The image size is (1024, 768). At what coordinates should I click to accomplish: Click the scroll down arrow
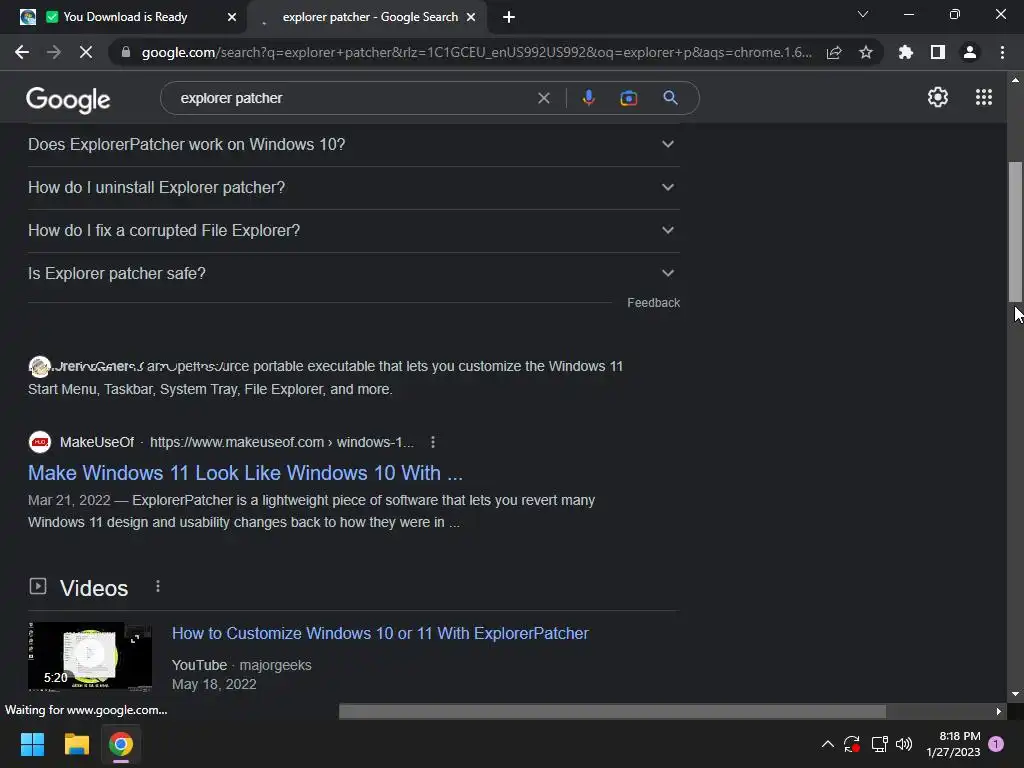[1015, 694]
